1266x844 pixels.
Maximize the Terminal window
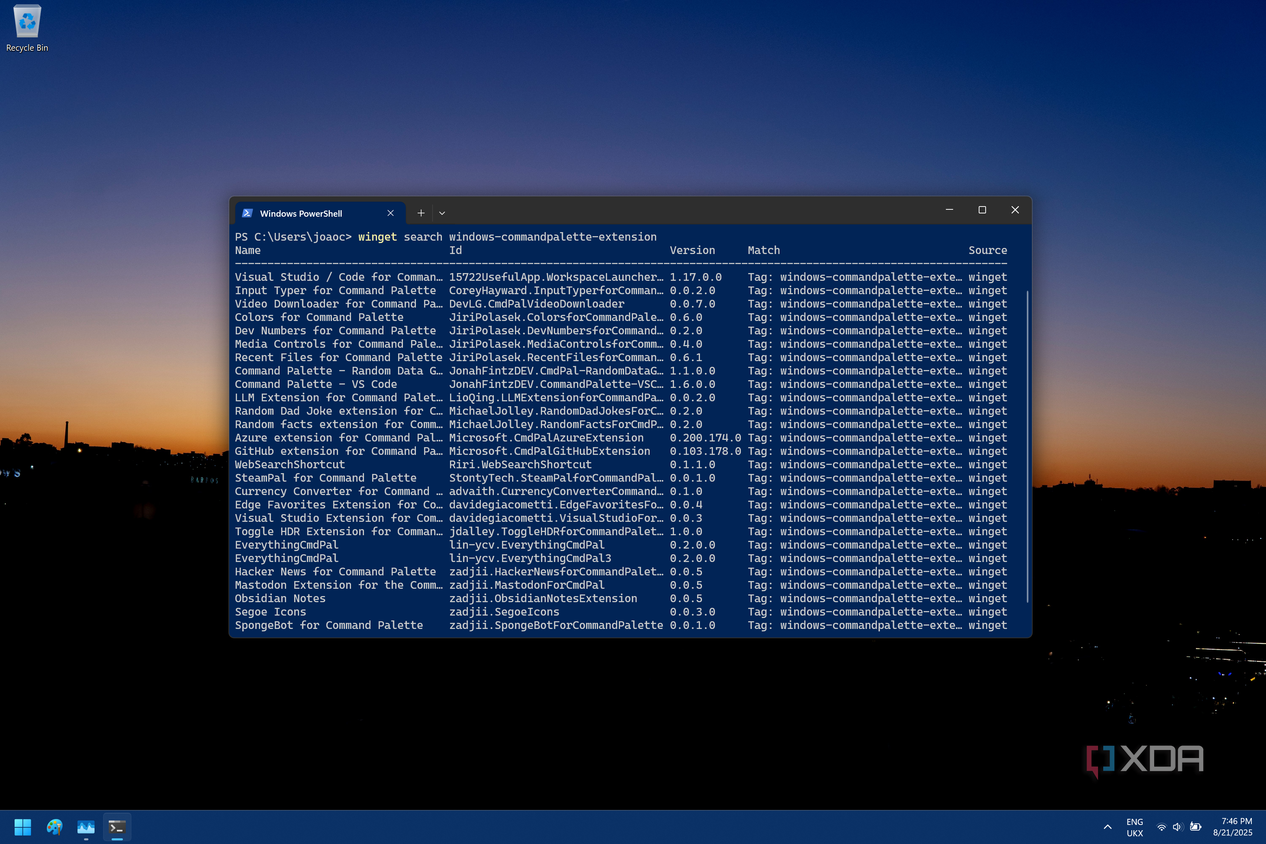(982, 210)
